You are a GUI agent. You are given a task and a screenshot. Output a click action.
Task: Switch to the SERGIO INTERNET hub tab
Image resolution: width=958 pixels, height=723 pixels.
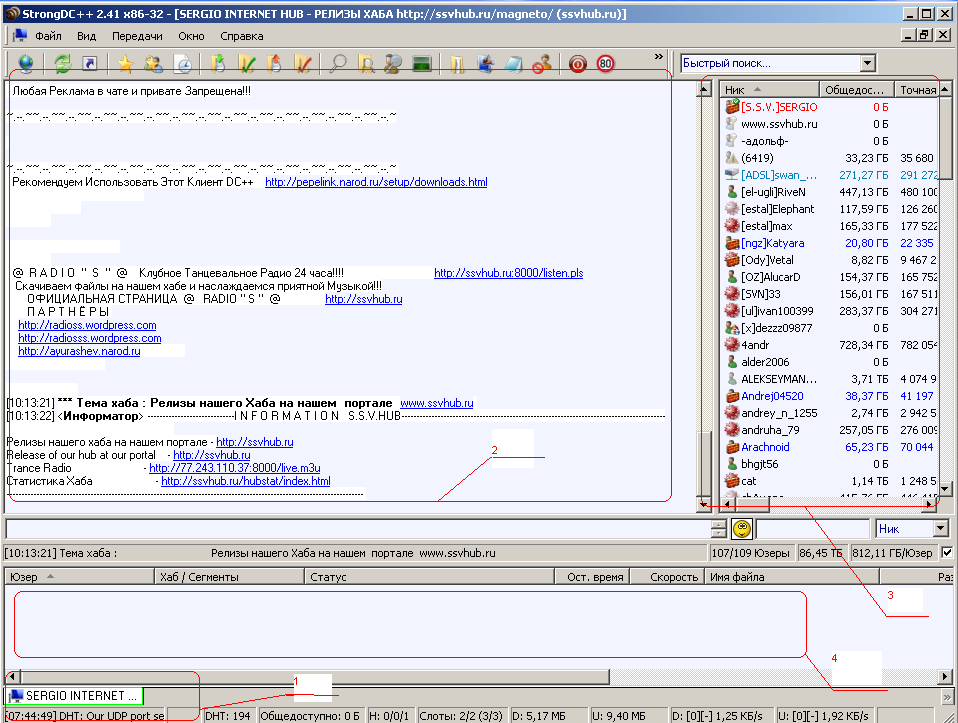(x=72, y=694)
